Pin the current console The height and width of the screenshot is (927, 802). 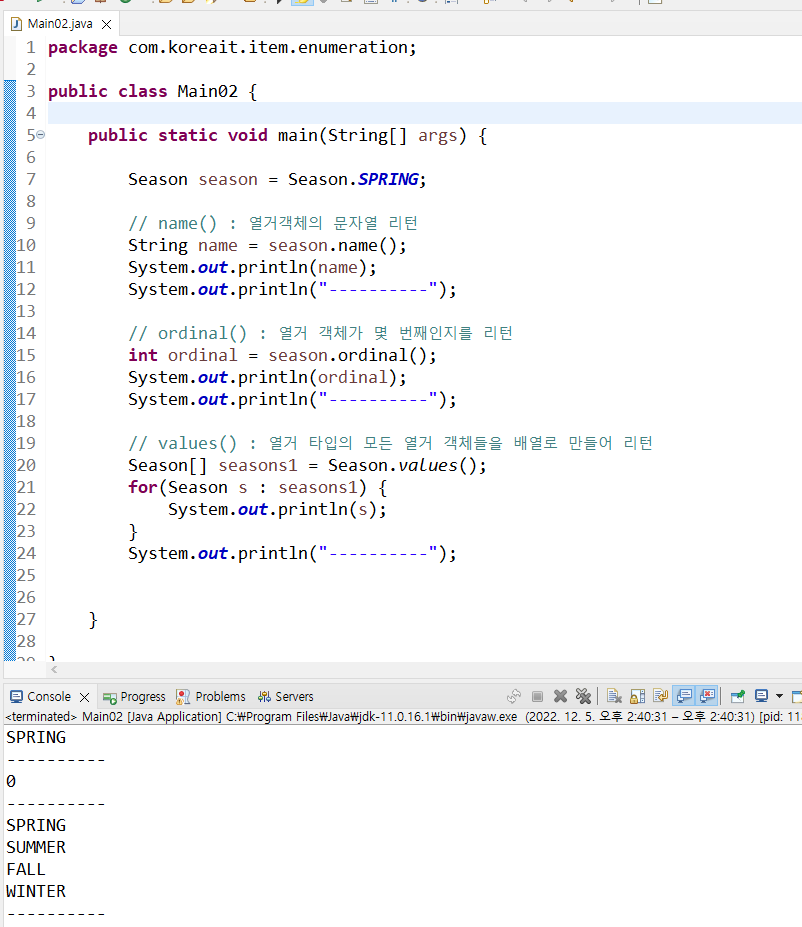coord(738,696)
